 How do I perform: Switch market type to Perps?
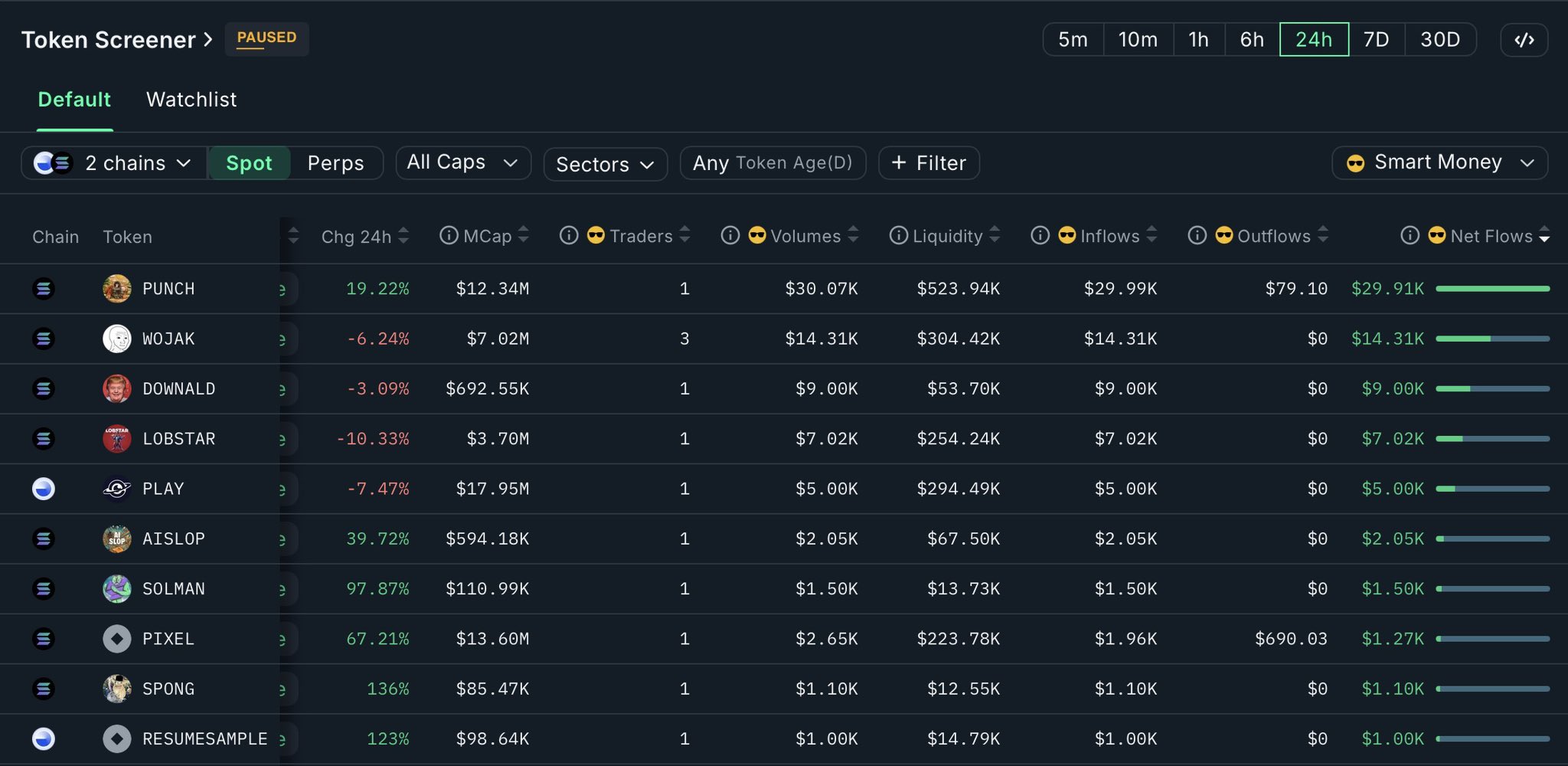335,163
